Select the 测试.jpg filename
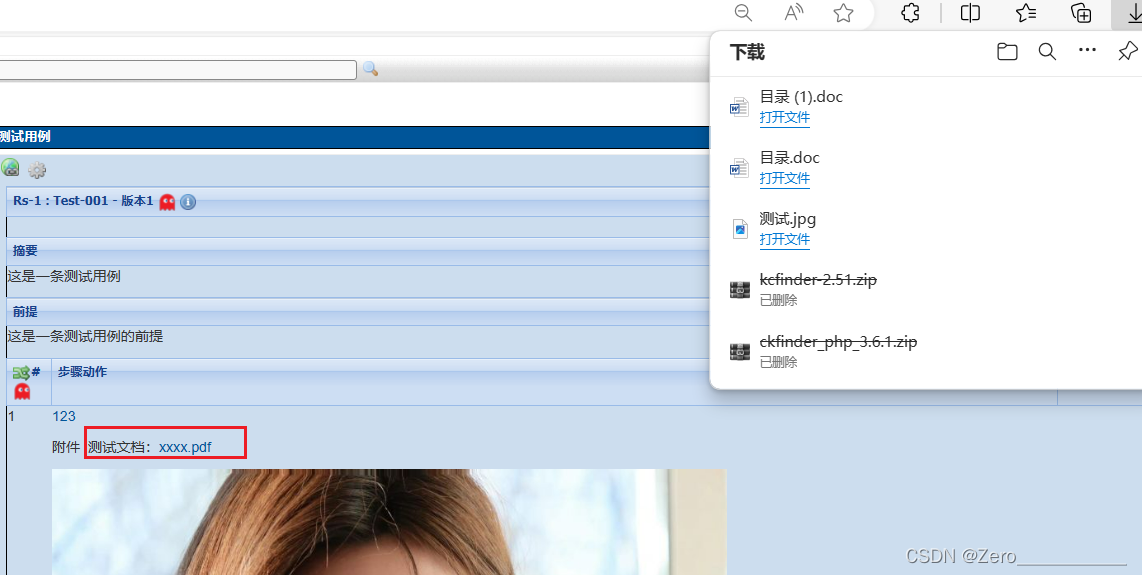 [787, 219]
